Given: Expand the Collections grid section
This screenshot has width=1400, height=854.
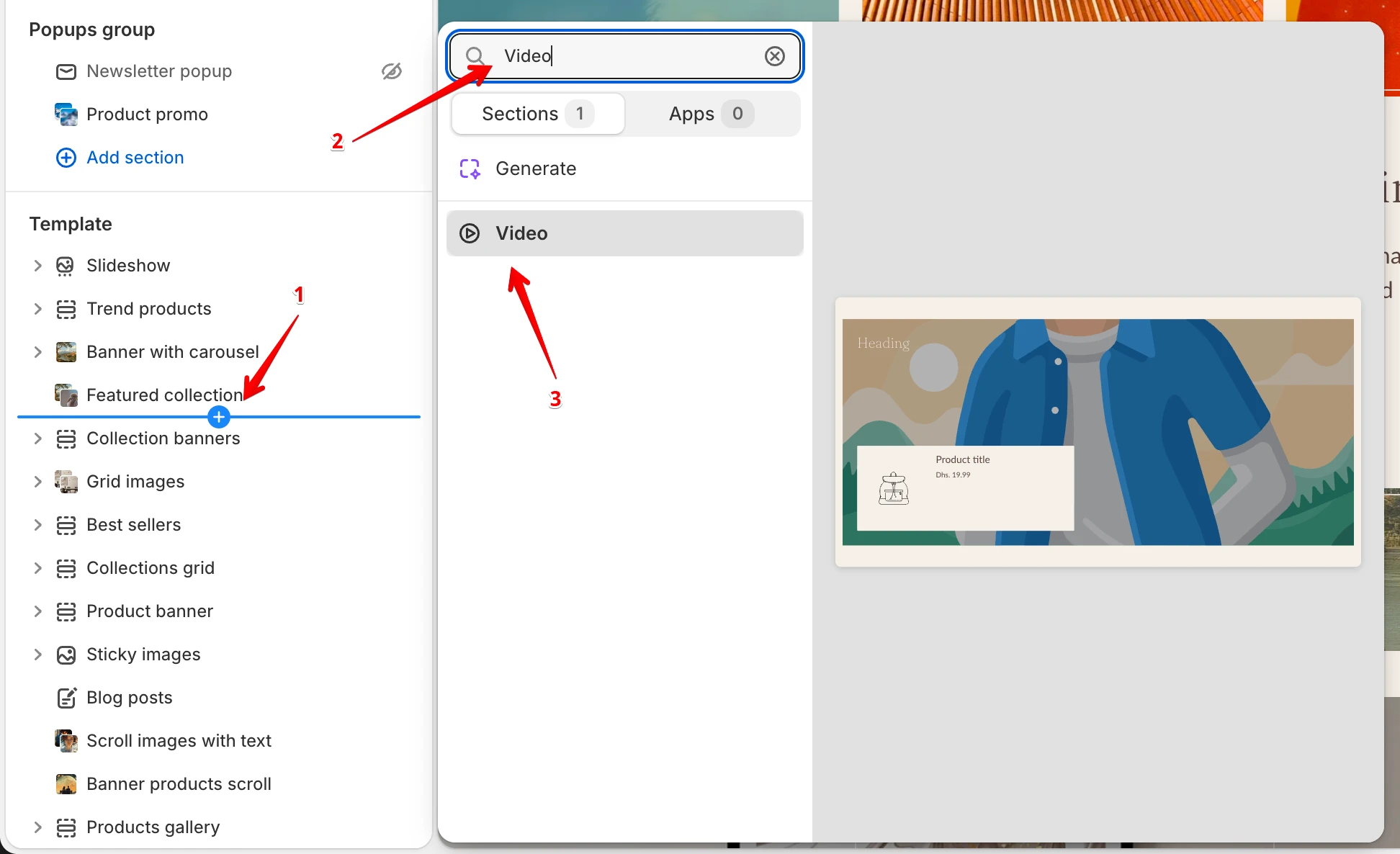Looking at the screenshot, I should tap(38, 568).
